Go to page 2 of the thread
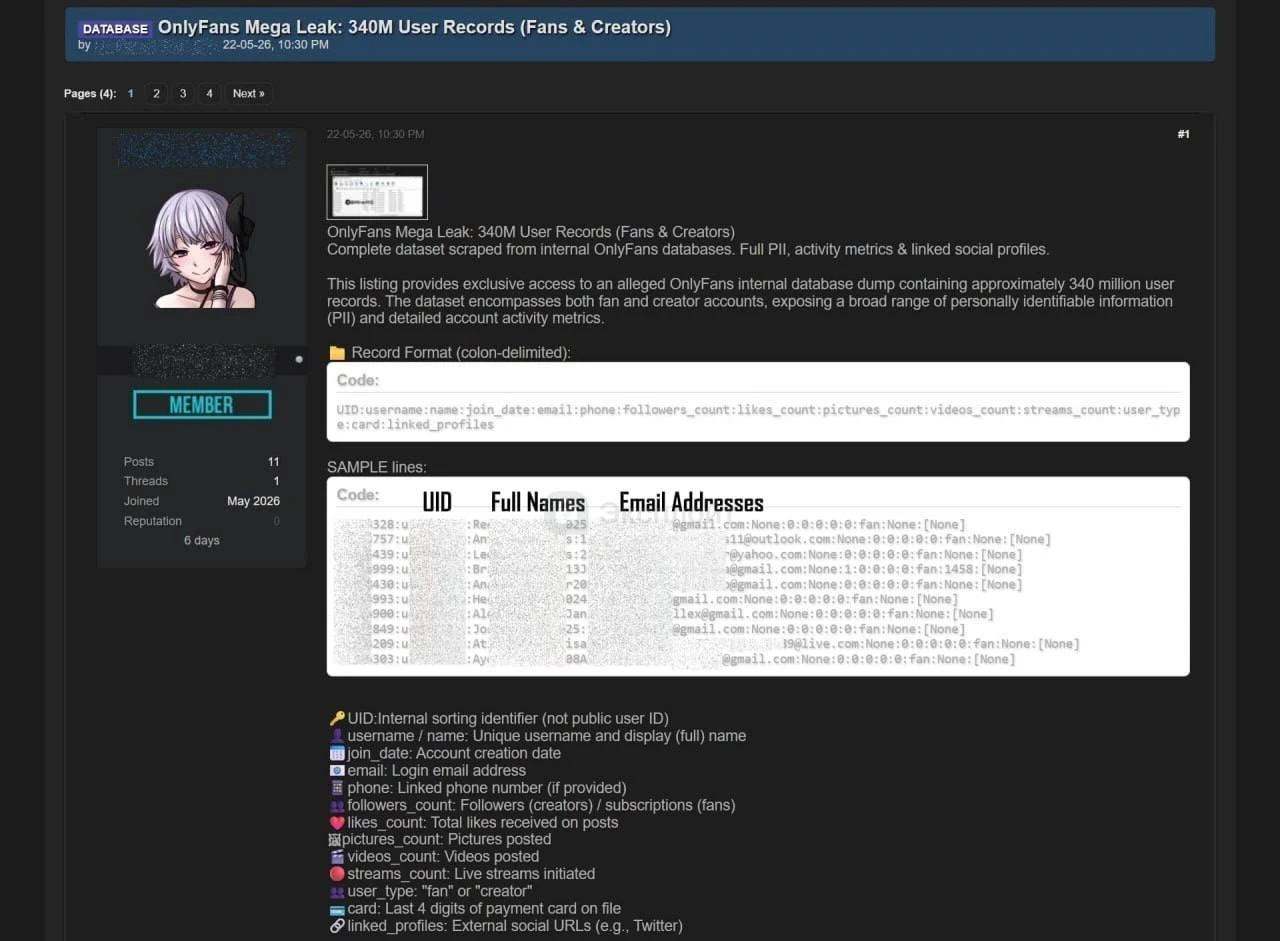Image resolution: width=1280 pixels, height=941 pixels. (x=156, y=94)
